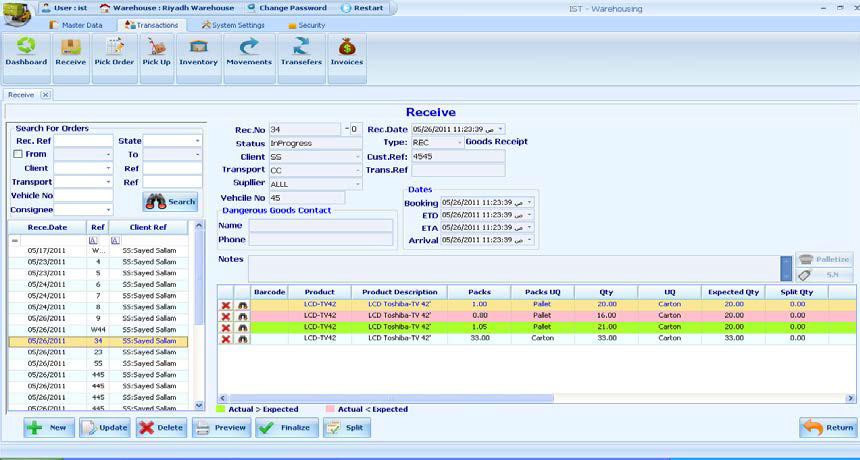The width and height of the screenshot is (860, 460).
Task: Select the Pick Up toolbar icon
Action: click(x=156, y=52)
